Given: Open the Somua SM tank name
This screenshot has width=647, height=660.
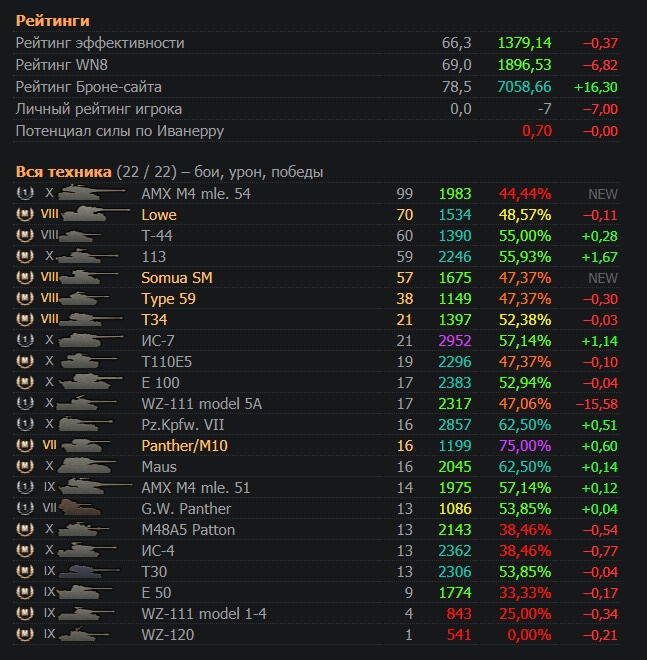Looking at the screenshot, I should (x=176, y=277).
